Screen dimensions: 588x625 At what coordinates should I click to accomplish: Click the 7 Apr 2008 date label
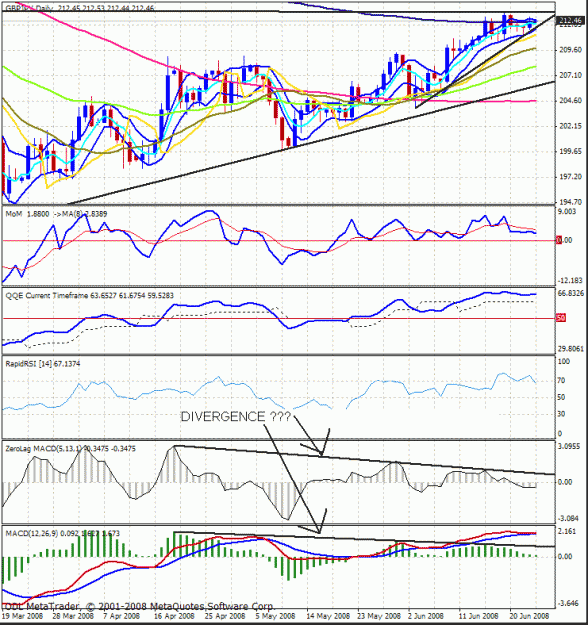pos(121,616)
